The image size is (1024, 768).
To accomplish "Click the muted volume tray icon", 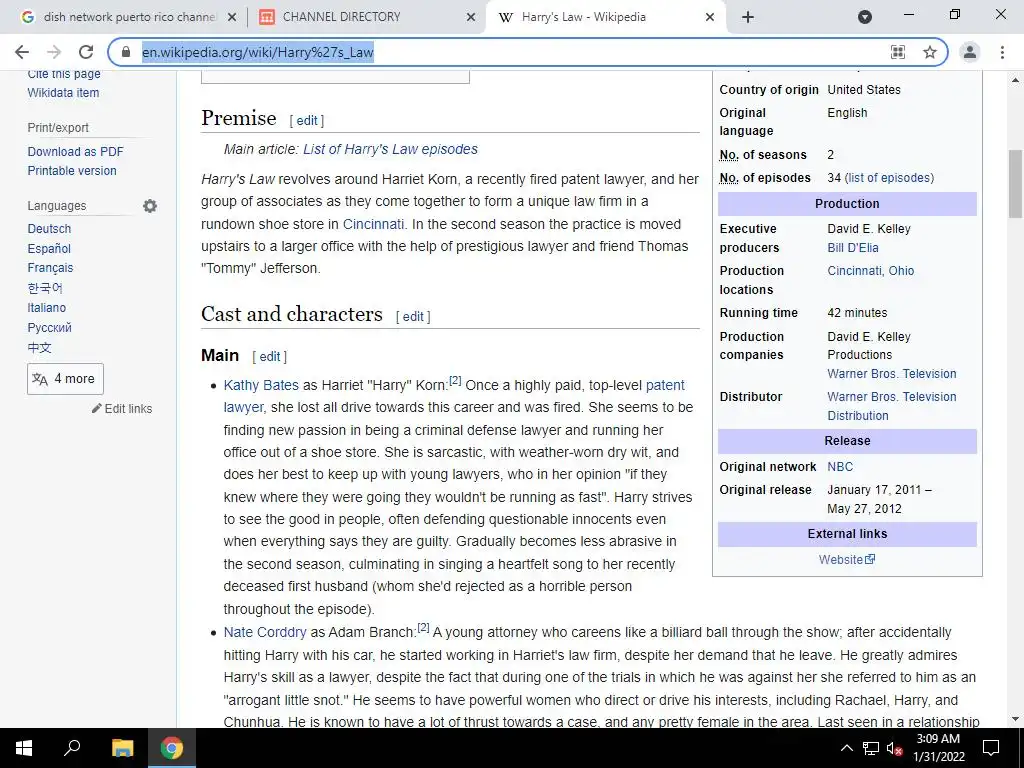I will click(x=895, y=748).
